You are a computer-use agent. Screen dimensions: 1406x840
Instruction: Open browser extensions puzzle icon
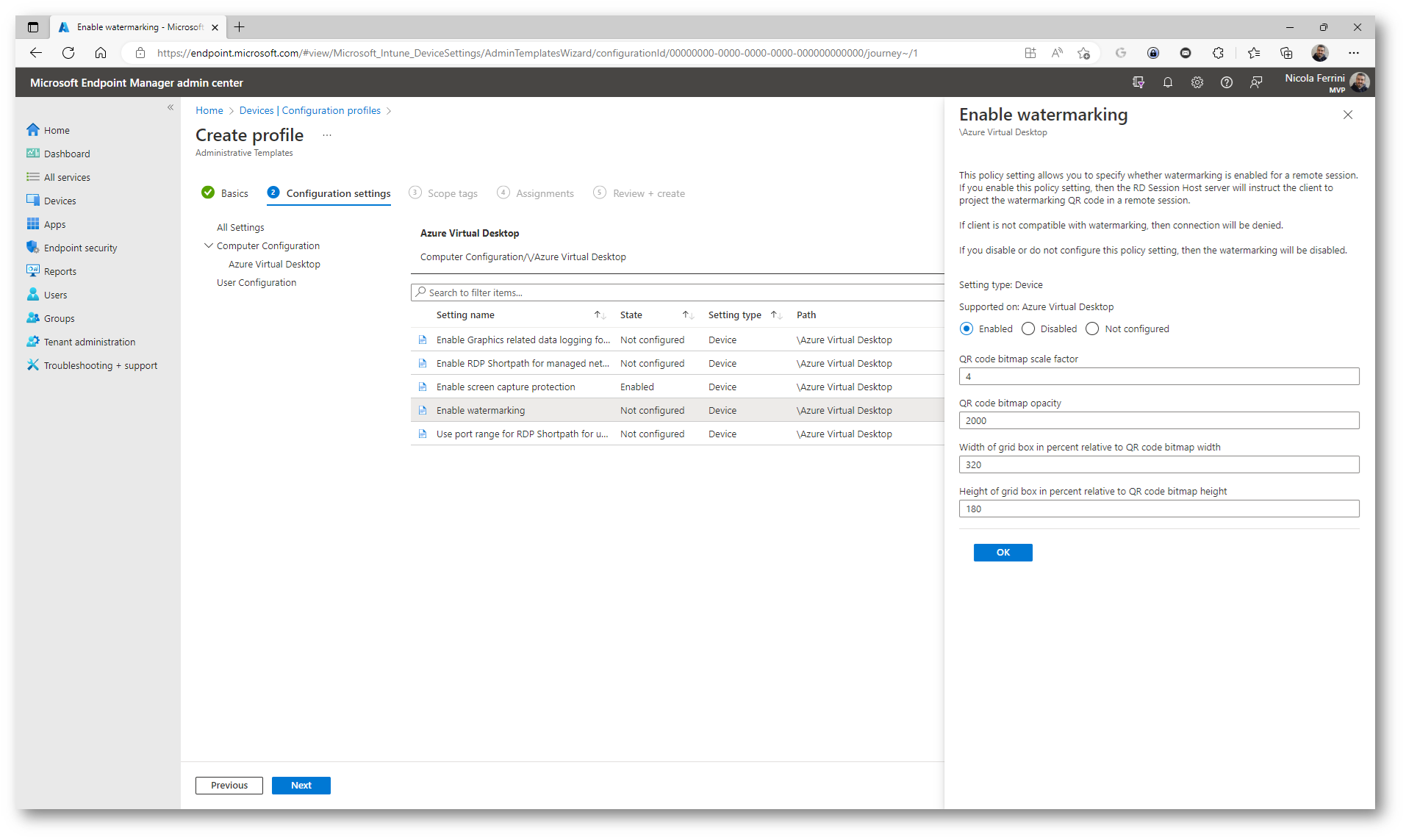coord(1218,53)
